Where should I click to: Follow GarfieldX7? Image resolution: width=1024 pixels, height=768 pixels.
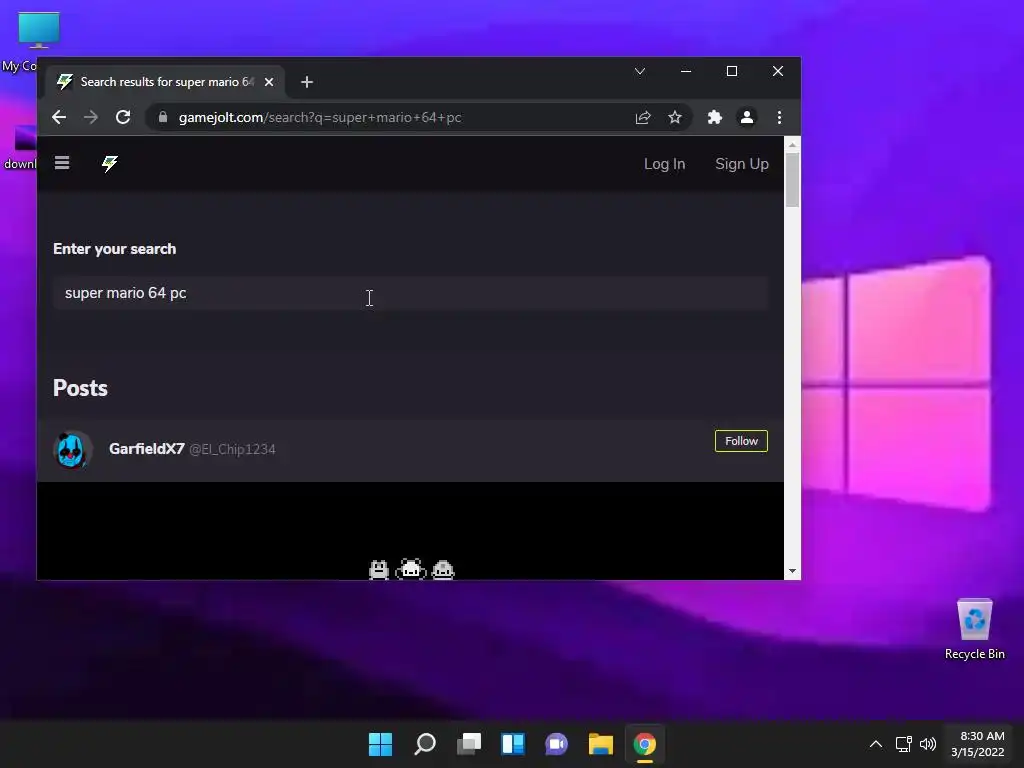click(x=741, y=441)
